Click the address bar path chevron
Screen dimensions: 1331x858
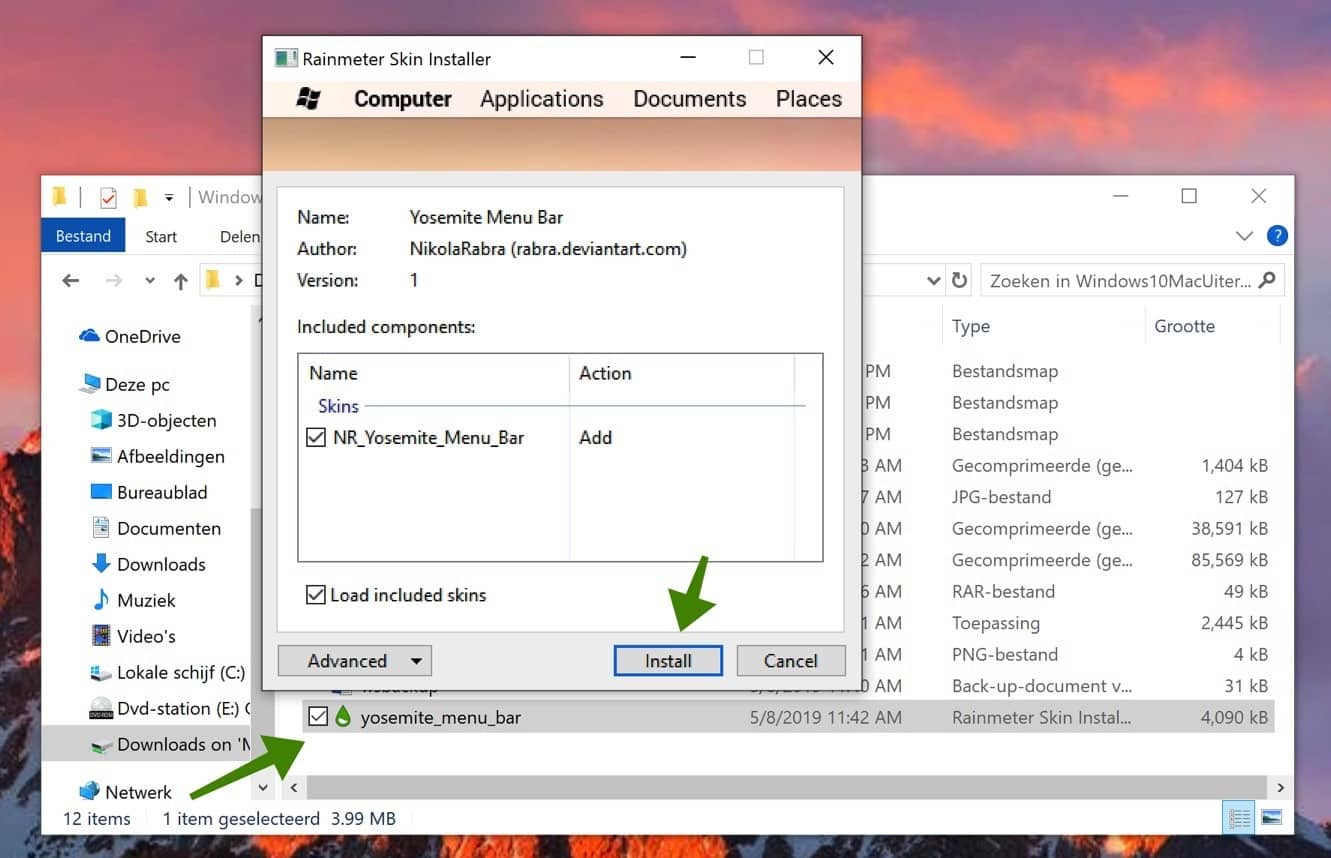tap(238, 281)
